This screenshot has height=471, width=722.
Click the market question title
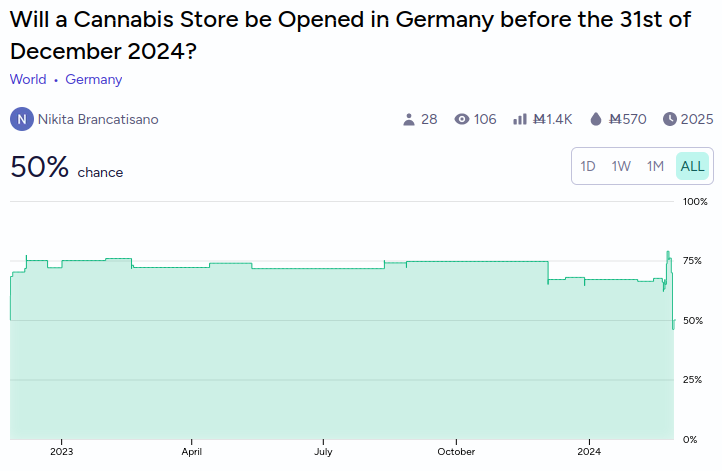click(350, 35)
